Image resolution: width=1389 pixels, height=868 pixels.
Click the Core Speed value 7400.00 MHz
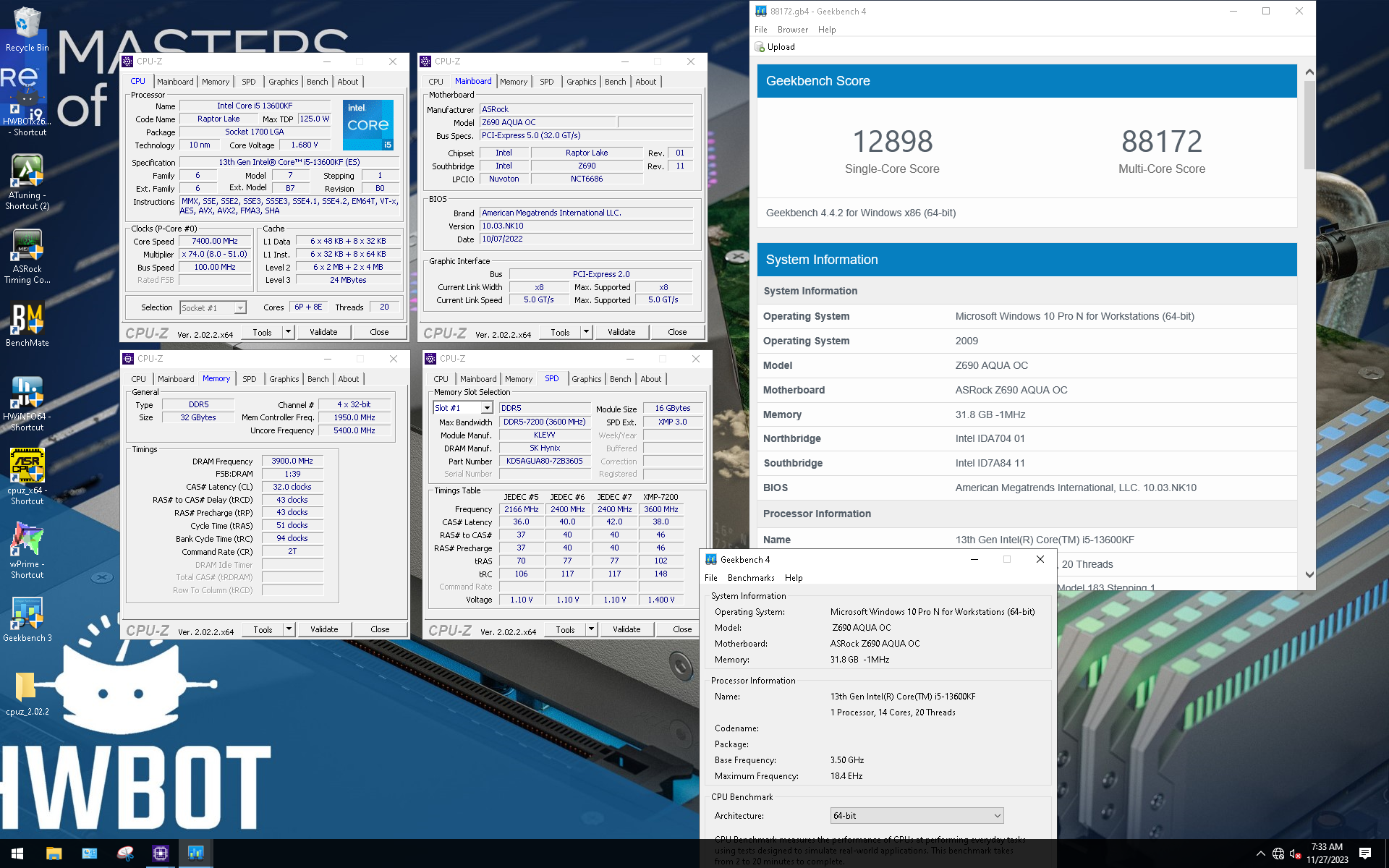(x=215, y=242)
